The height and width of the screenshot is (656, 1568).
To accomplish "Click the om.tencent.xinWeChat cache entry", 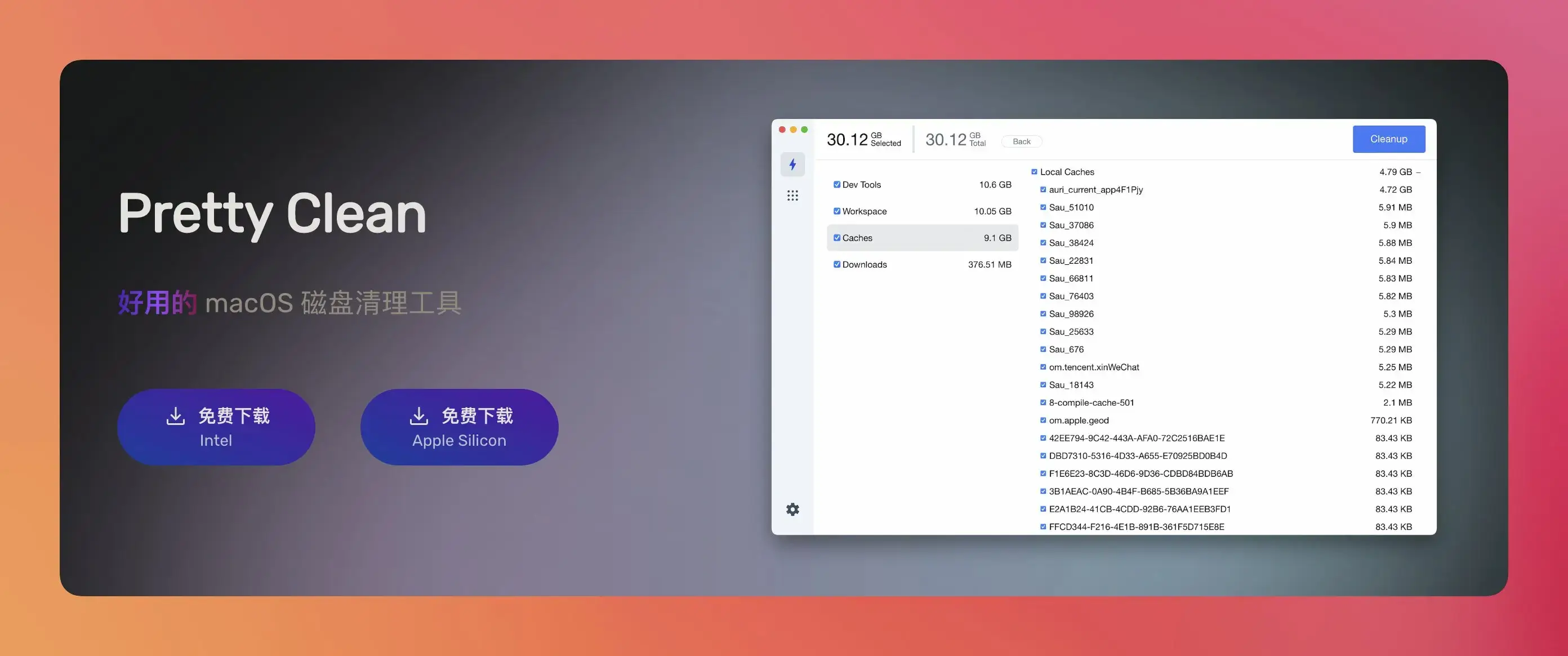I will 1094,367.
